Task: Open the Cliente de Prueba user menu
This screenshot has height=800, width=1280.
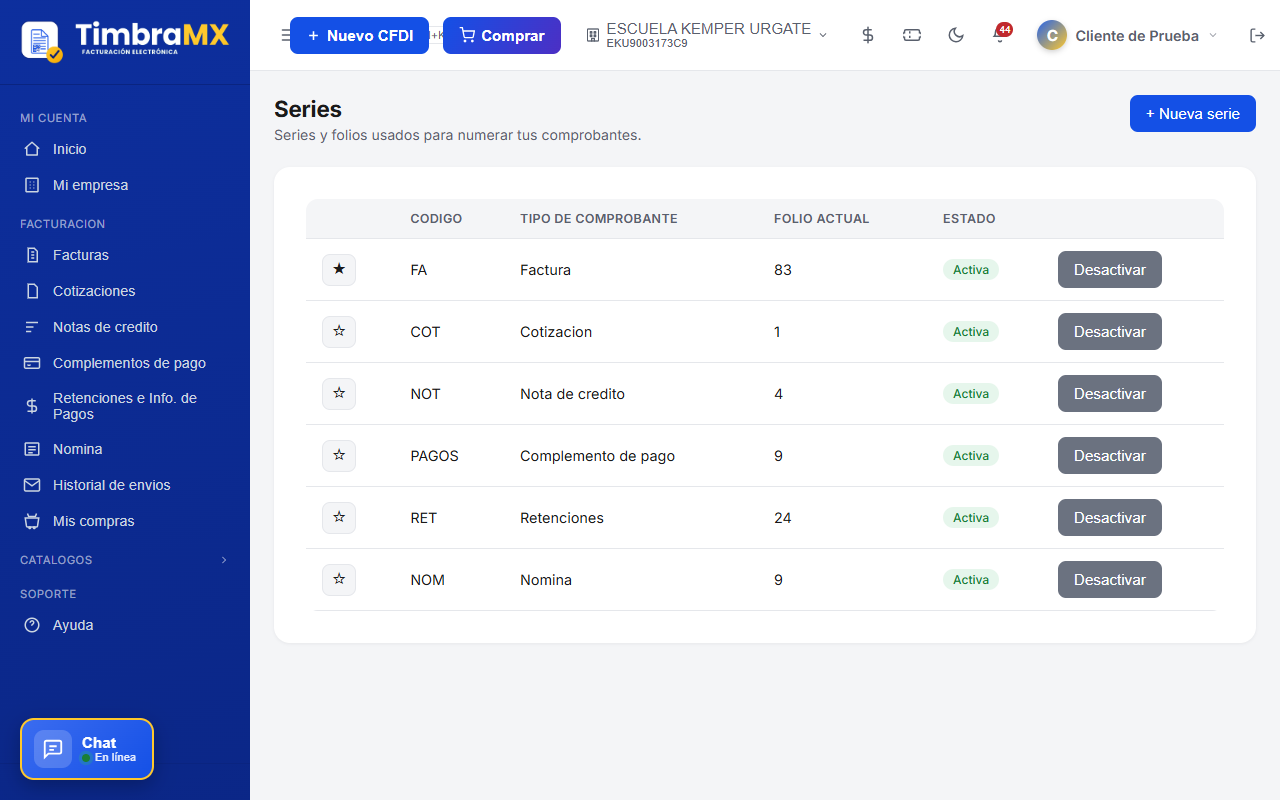Action: coord(1128,35)
